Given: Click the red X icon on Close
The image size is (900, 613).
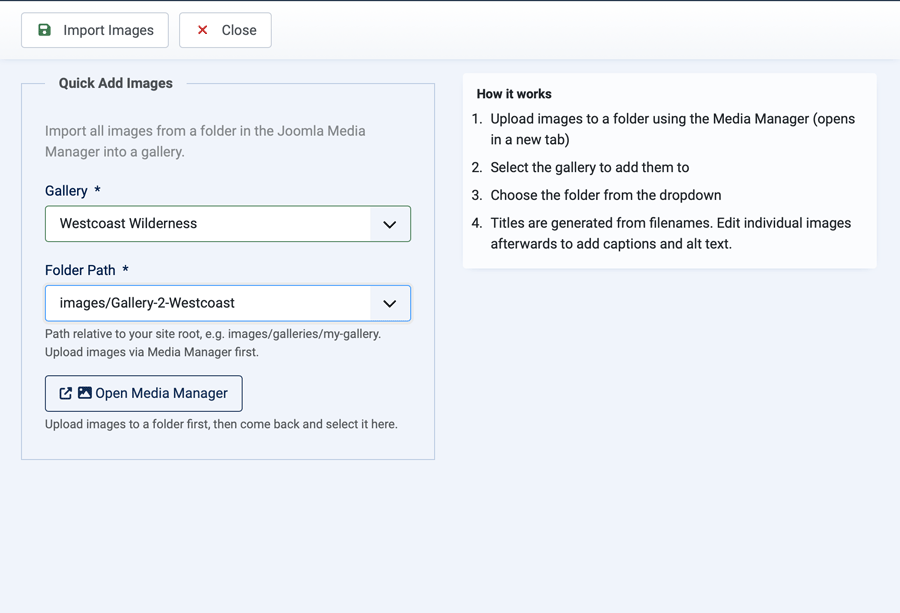Looking at the screenshot, I should tap(203, 30).
